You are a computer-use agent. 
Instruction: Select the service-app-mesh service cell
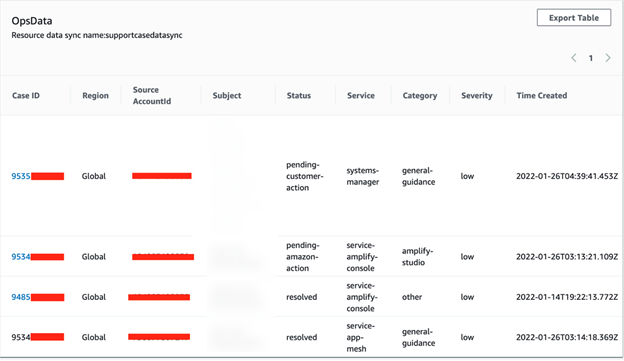click(x=360, y=337)
